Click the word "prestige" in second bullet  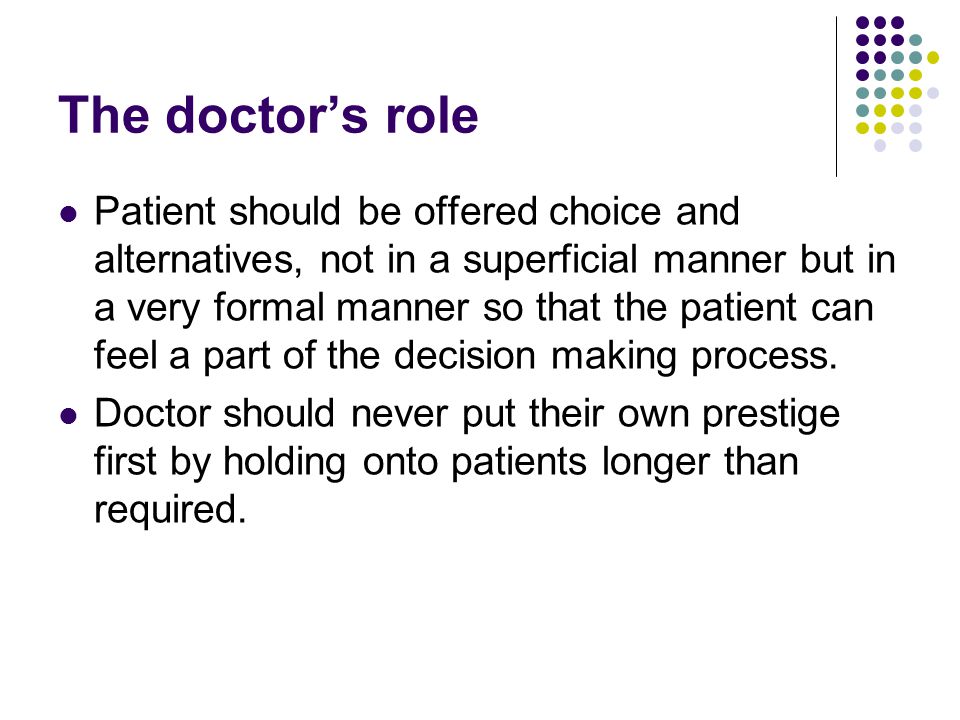(x=771, y=415)
